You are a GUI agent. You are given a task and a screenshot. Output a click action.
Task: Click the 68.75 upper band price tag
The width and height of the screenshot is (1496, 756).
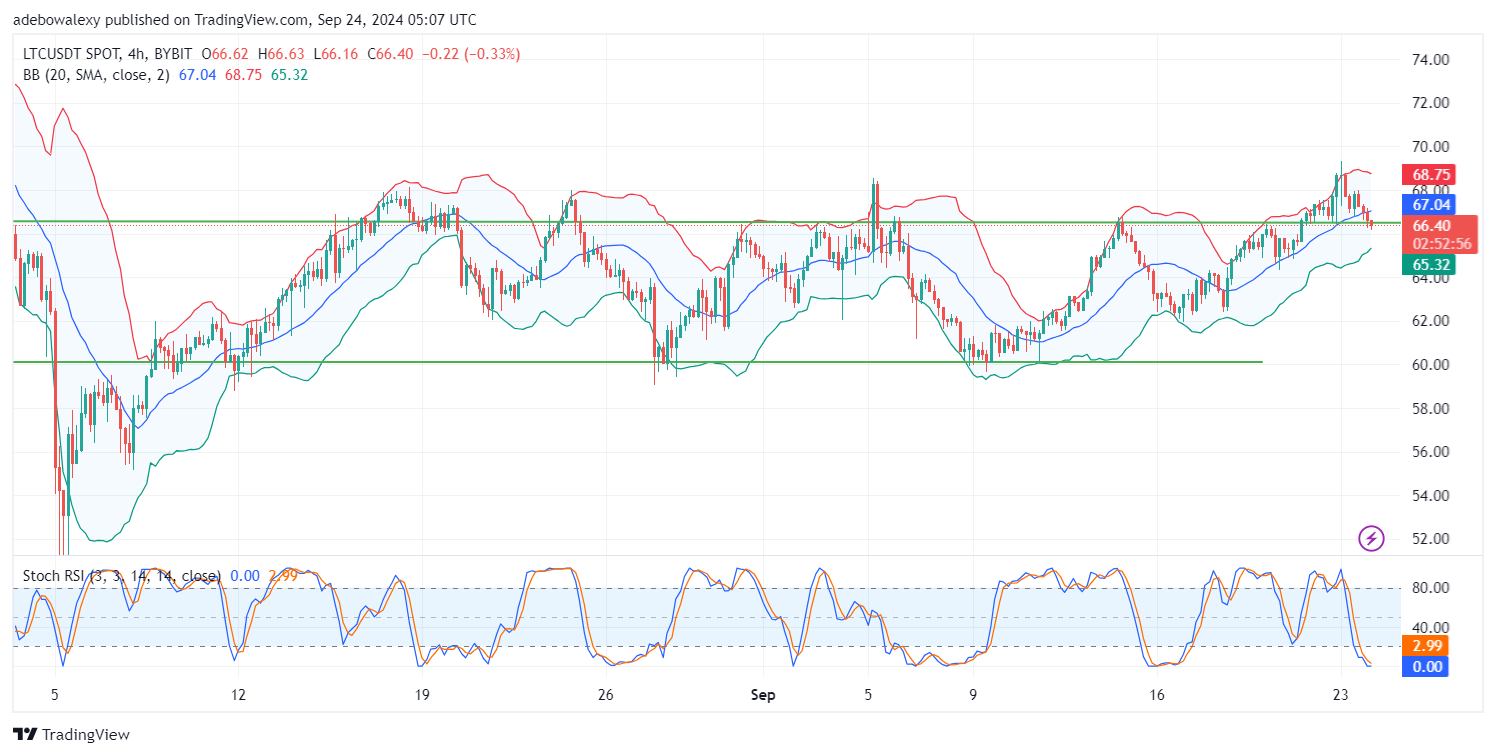1428,174
